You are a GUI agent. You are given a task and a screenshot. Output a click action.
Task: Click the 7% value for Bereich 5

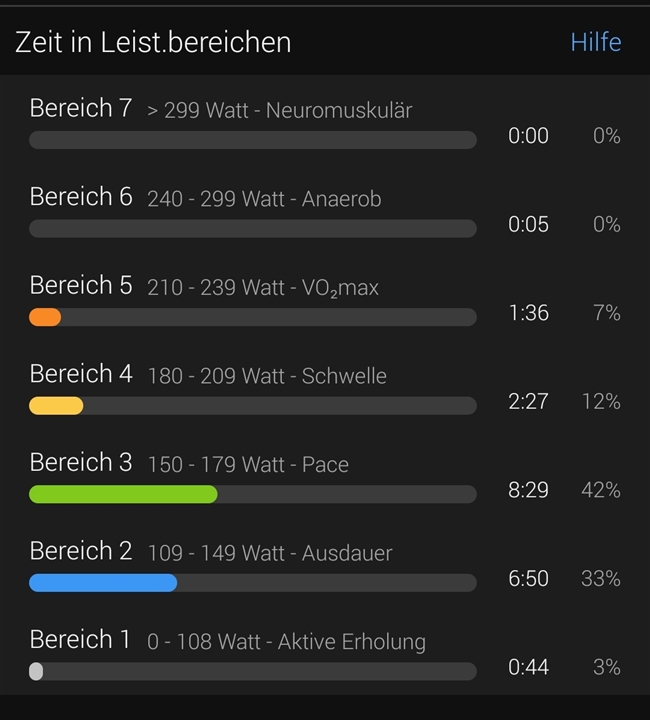tap(606, 313)
